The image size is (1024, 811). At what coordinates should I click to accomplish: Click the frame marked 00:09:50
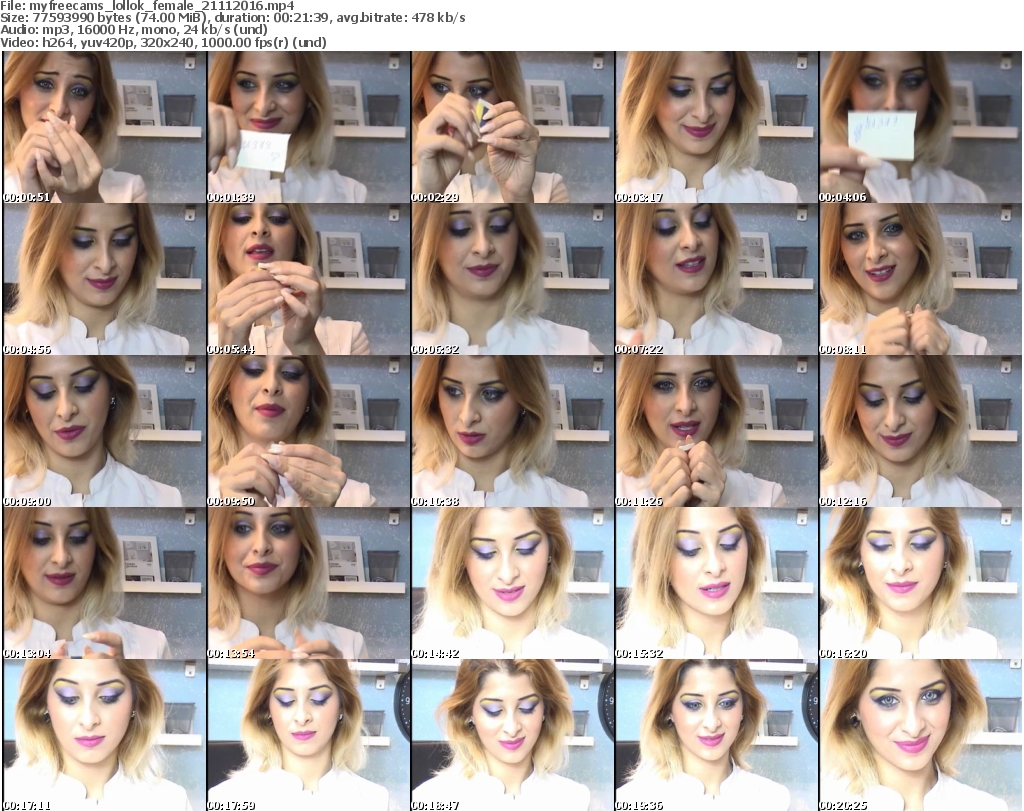[x=309, y=431]
